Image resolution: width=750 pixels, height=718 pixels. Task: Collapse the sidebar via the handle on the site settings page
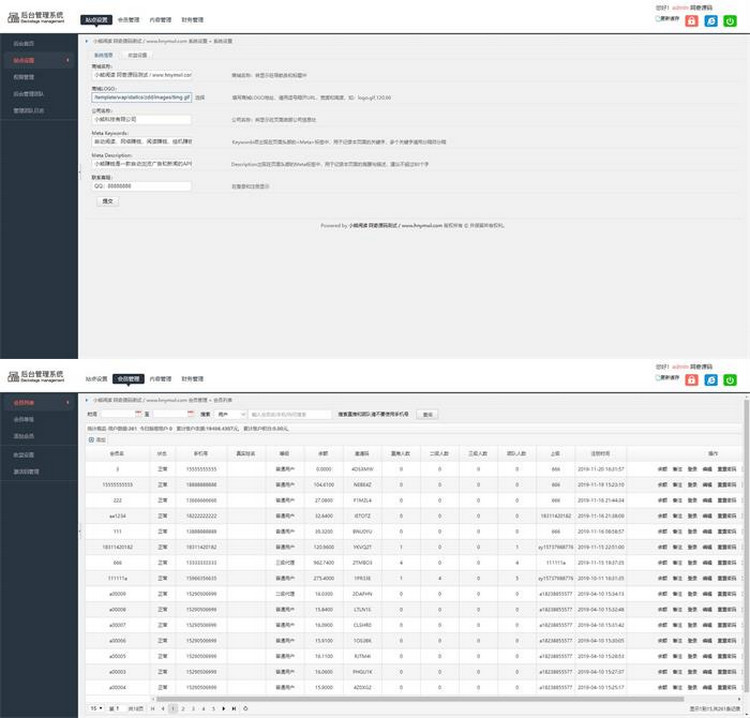point(79,172)
